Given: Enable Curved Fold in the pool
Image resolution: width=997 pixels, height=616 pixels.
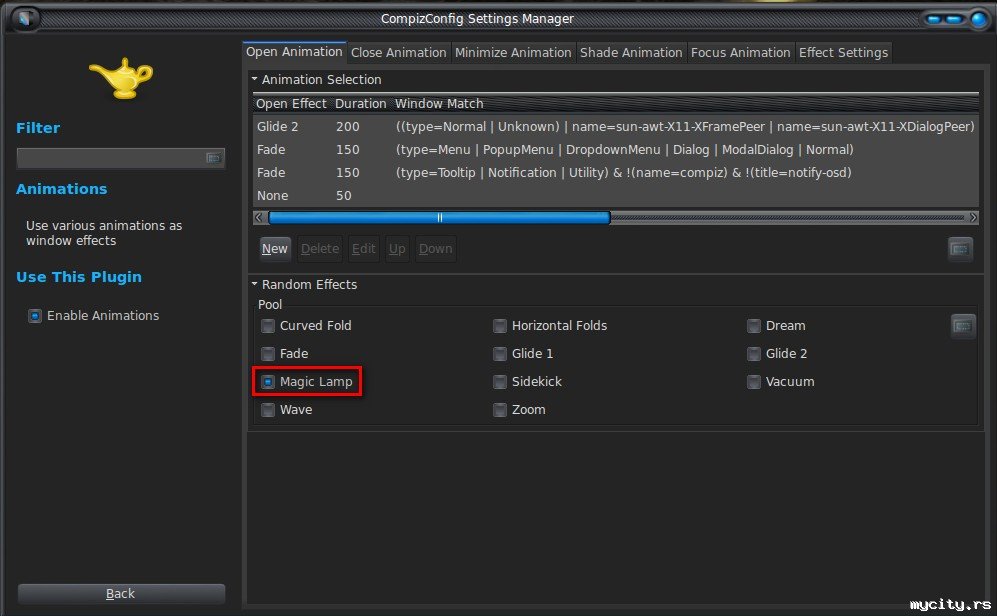Looking at the screenshot, I should click(x=268, y=326).
